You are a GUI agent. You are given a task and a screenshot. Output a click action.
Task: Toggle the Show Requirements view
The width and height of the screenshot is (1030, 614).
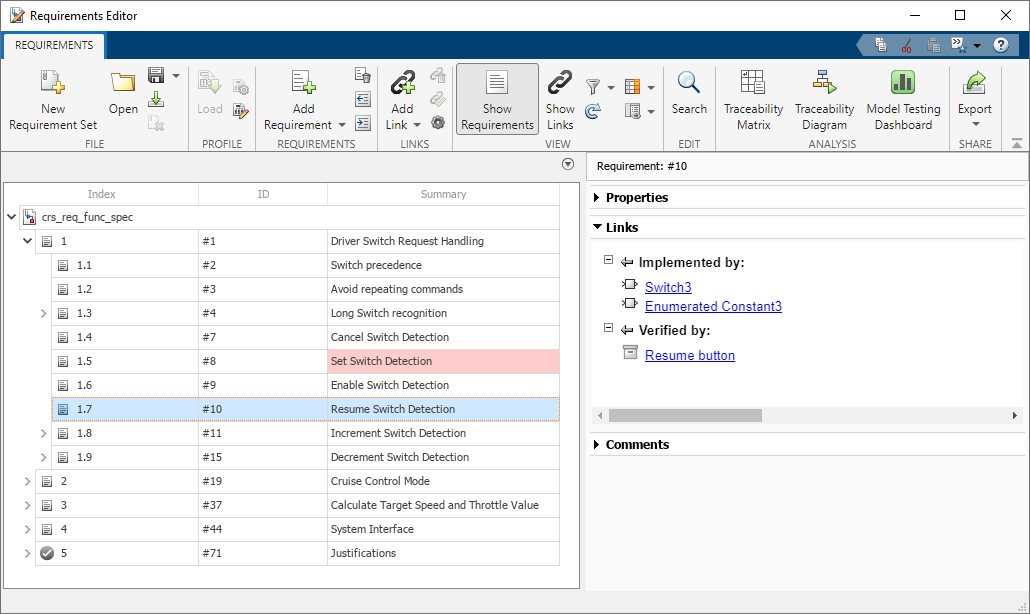click(x=495, y=98)
